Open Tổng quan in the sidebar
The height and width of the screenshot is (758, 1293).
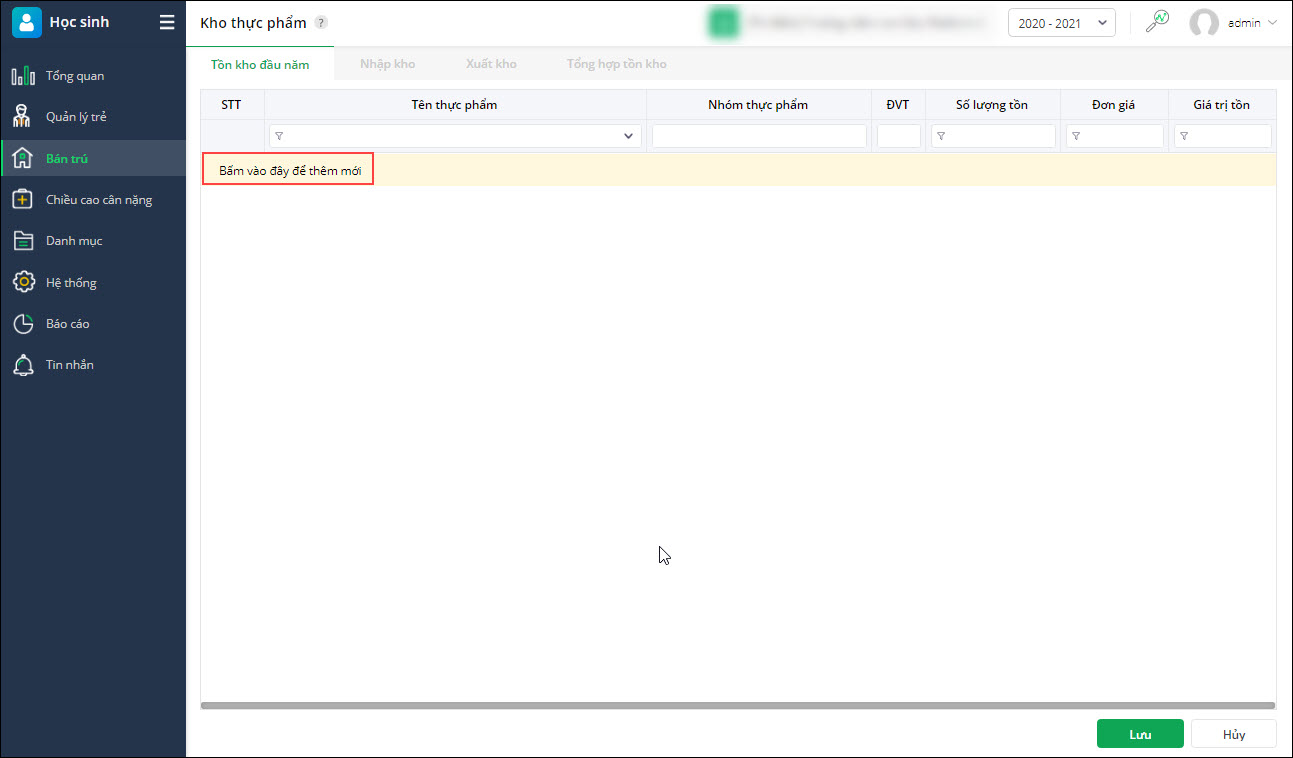pos(93,76)
